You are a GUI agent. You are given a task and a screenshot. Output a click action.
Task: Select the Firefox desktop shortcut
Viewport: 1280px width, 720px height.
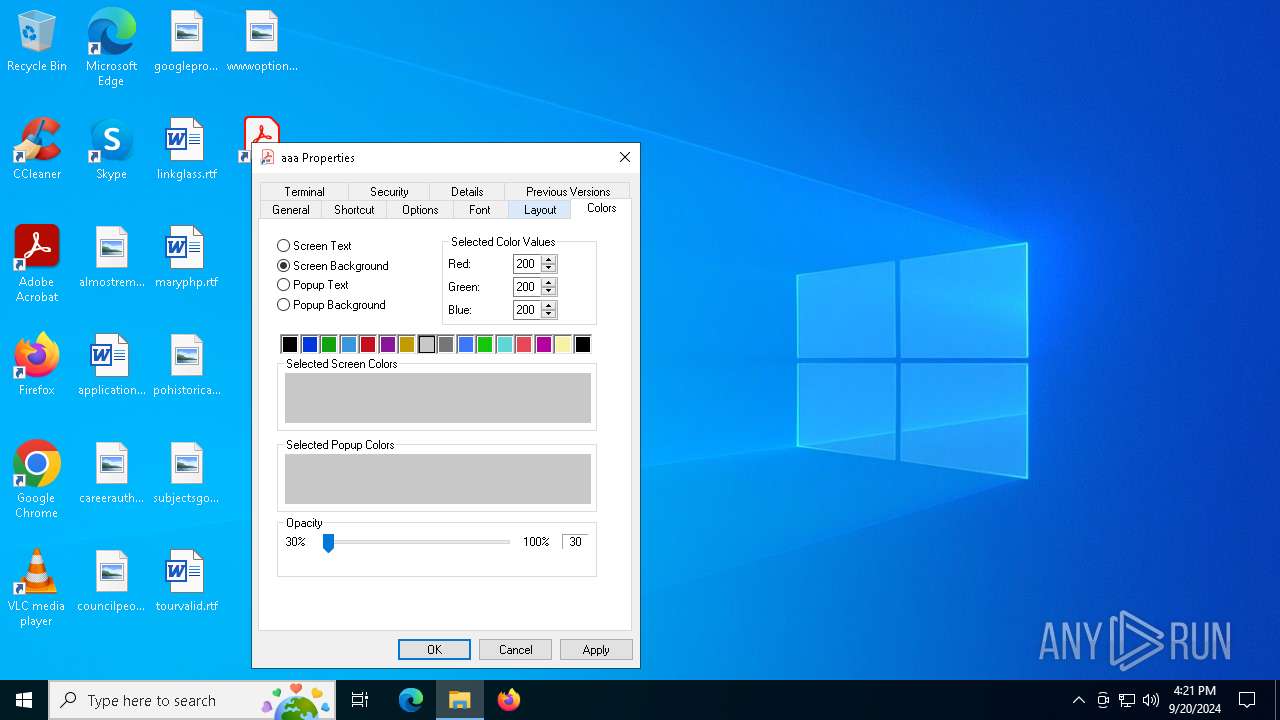[x=37, y=366]
